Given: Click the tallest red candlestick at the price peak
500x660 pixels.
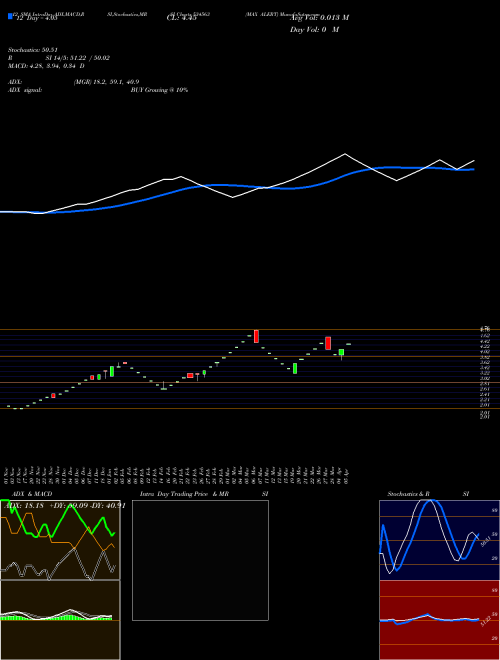Looking at the screenshot, I should tap(256, 336).
